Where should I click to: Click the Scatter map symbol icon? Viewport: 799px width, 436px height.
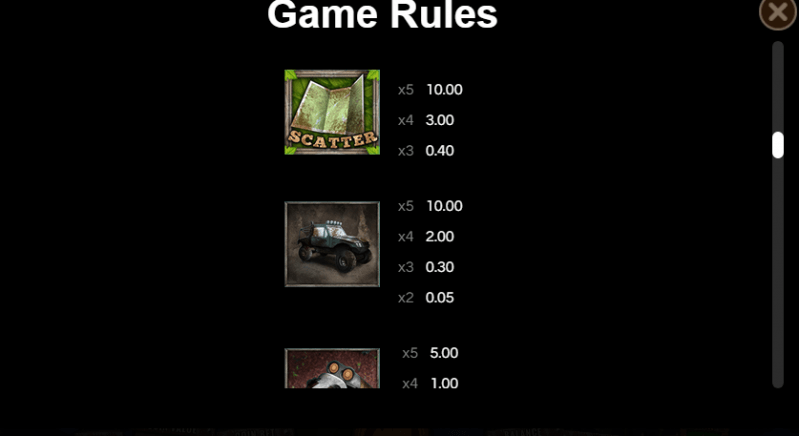pos(332,112)
